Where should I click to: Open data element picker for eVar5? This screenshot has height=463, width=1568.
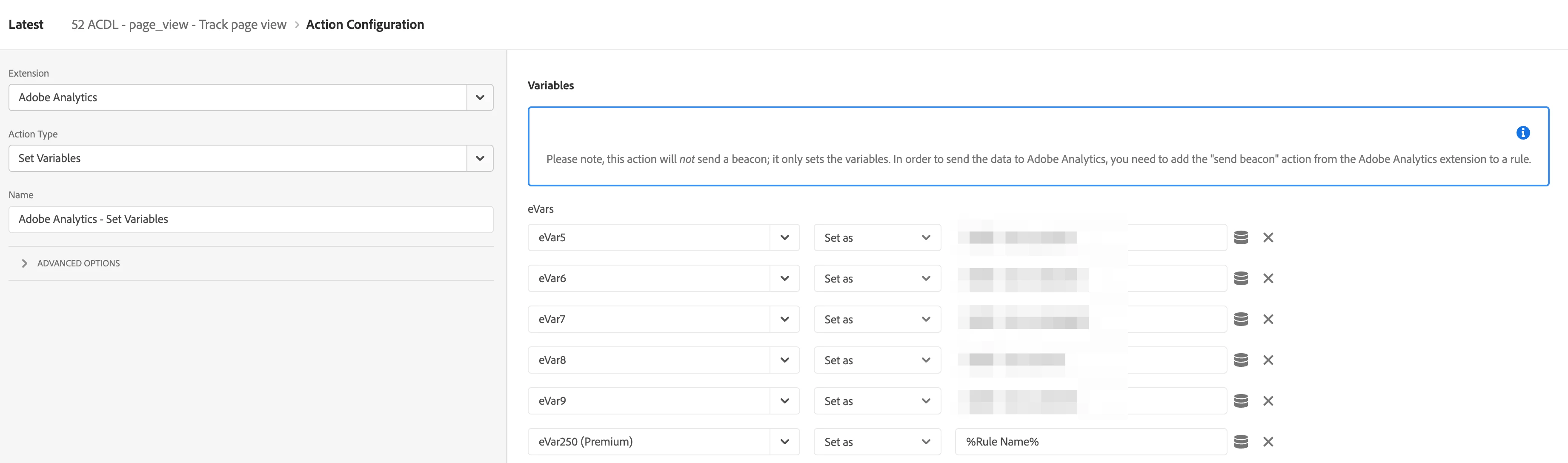1241,237
